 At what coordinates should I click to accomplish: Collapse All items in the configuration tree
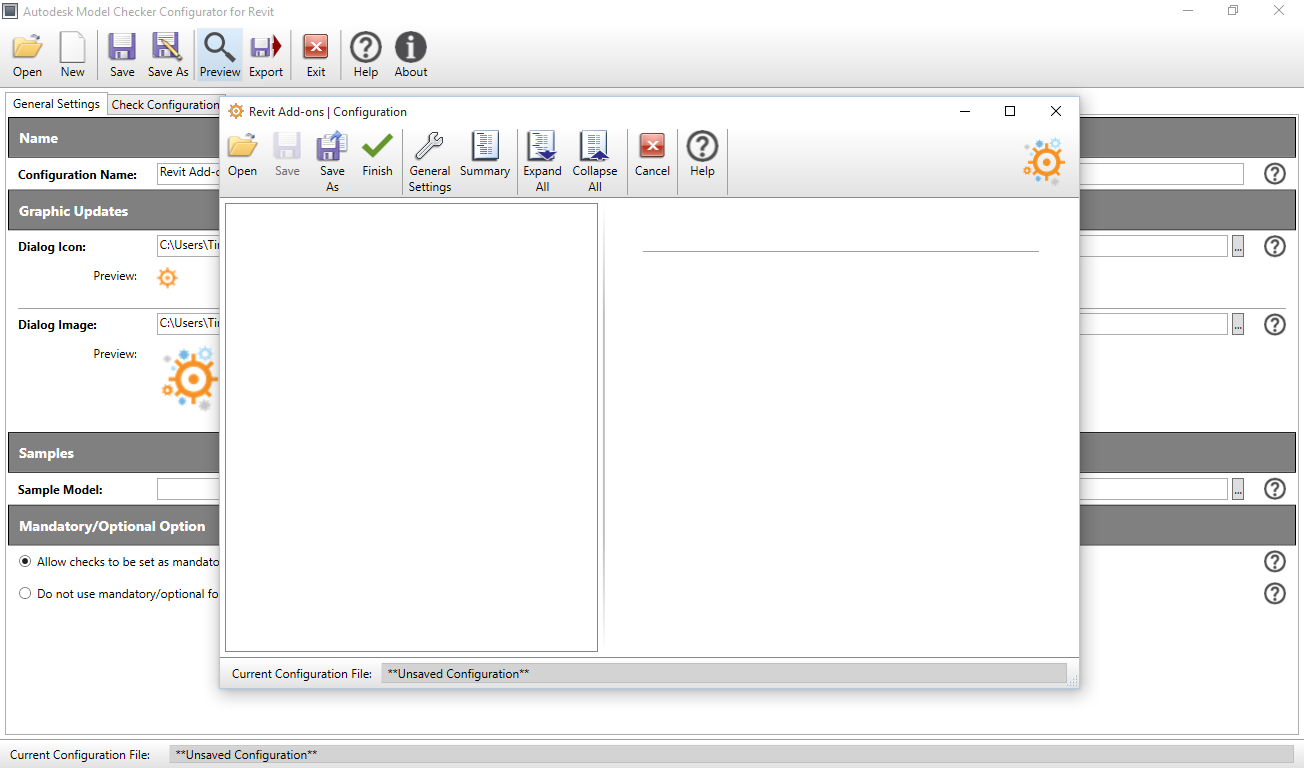[x=594, y=158]
